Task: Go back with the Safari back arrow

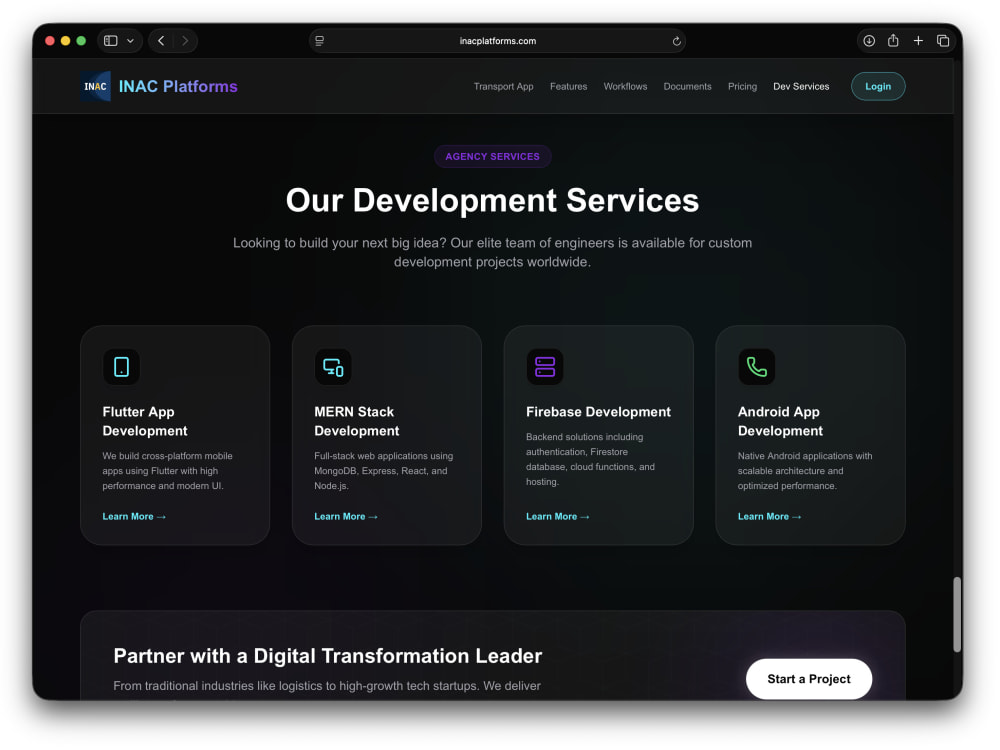Action: point(161,41)
